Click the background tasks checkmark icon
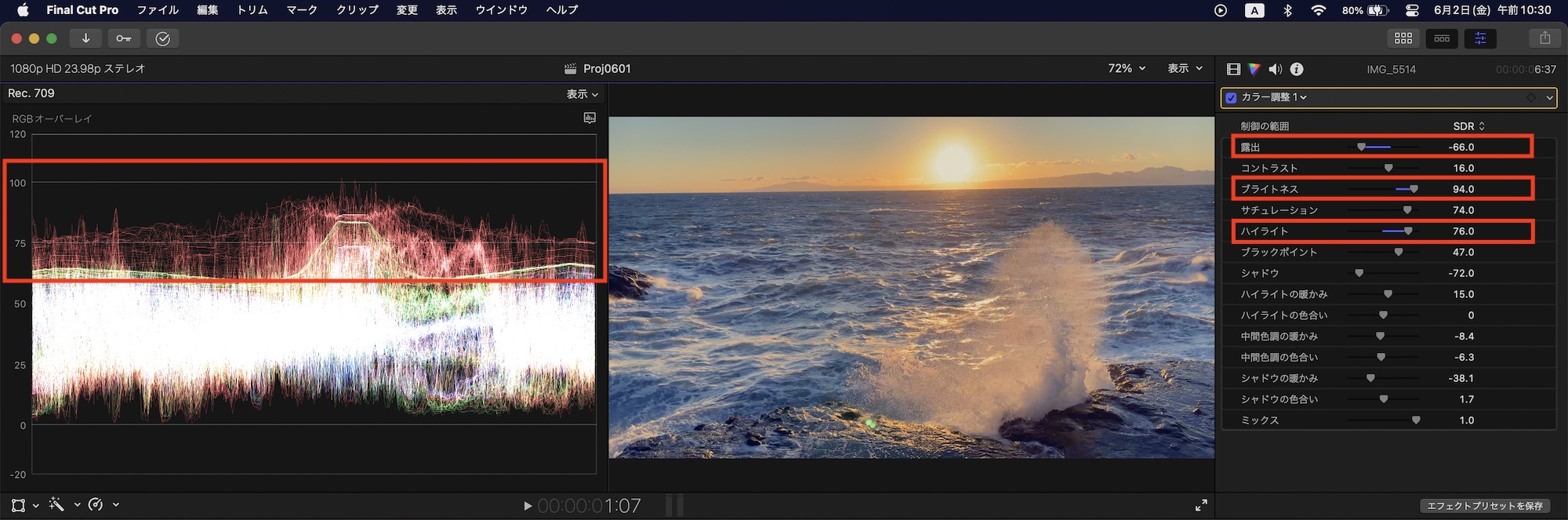1568x520 pixels. (x=163, y=38)
